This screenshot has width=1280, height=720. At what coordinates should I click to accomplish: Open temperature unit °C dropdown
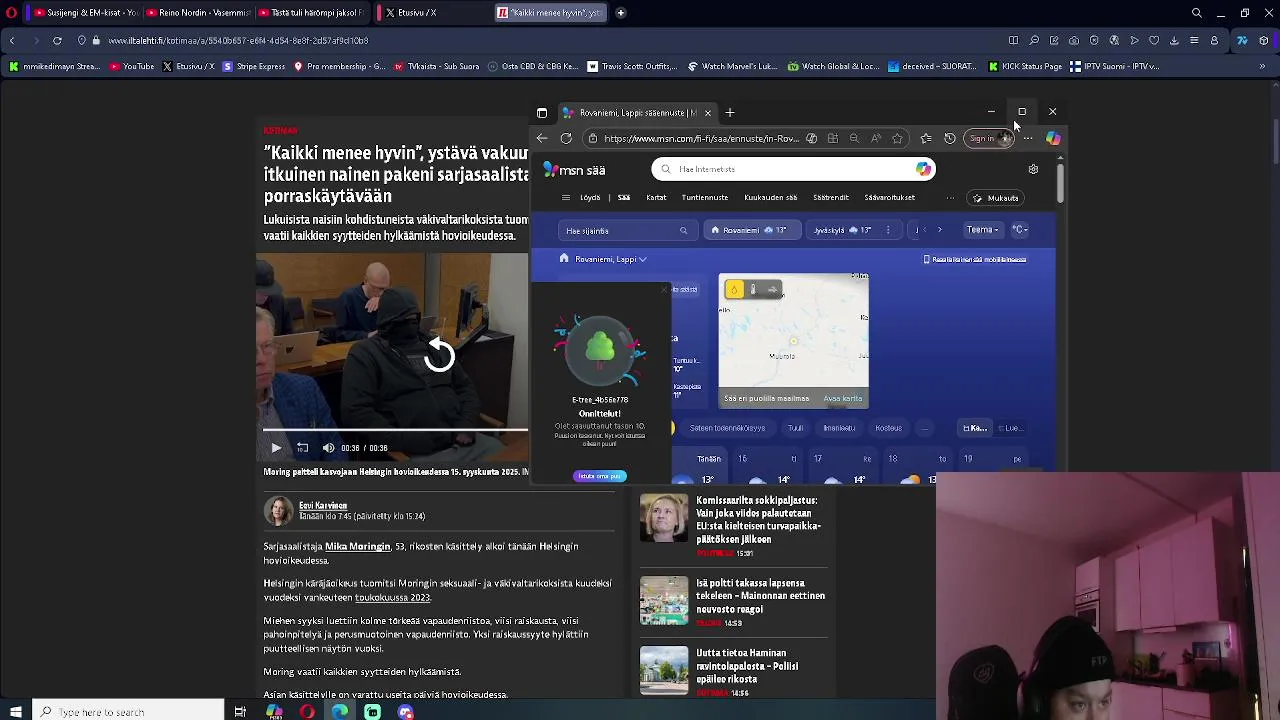[1020, 230]
